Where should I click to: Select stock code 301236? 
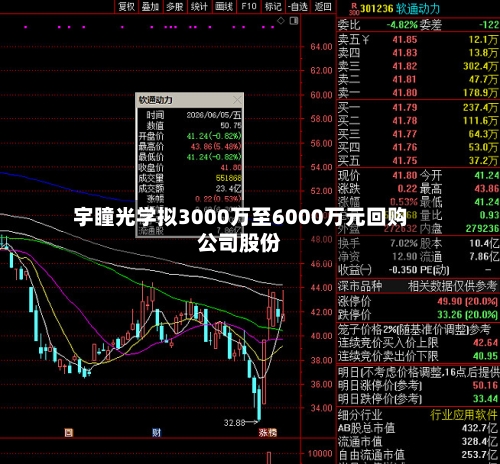(x=377, y=8)
